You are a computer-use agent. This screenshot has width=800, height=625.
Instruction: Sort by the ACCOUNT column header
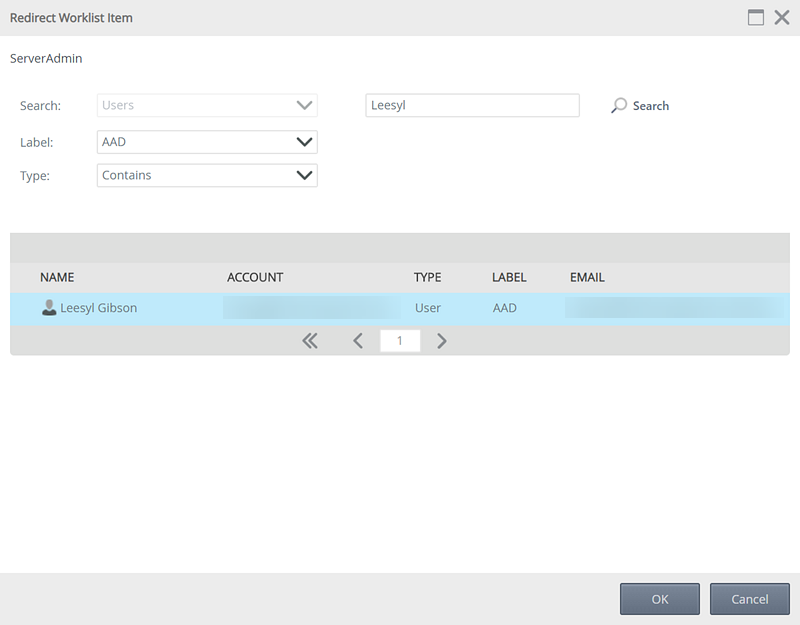click(x=255, y=277)
